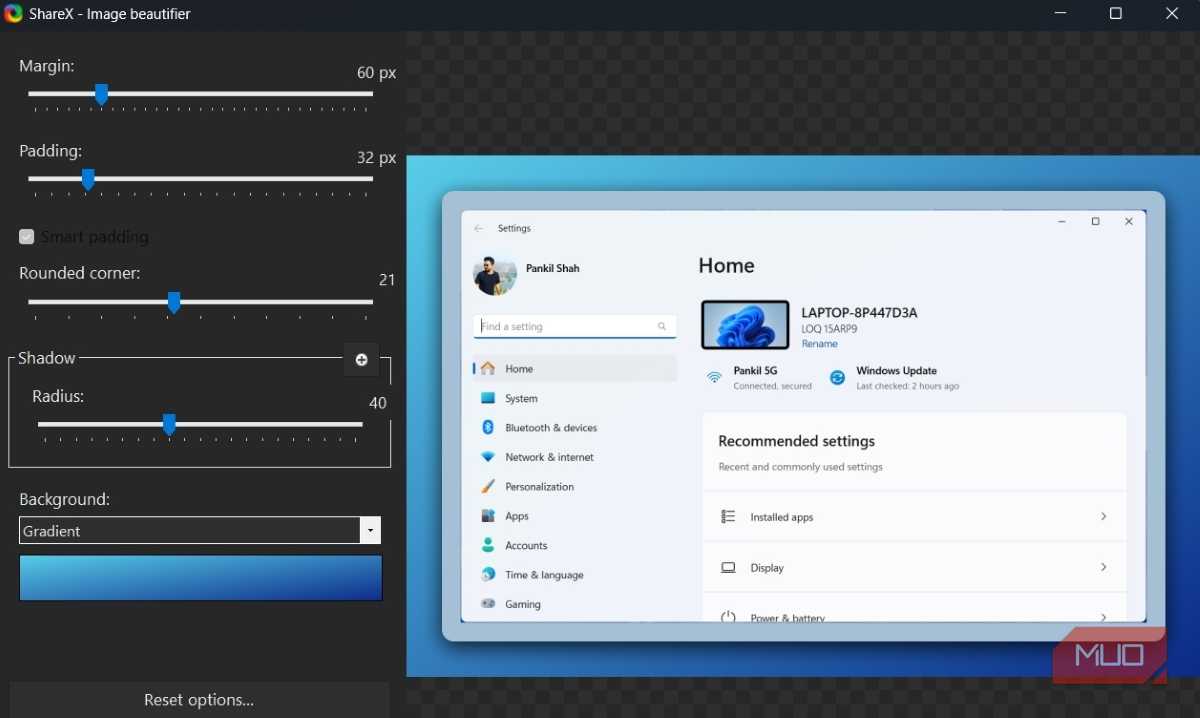Click the ShareX app icon in title bar

[14, 14]
